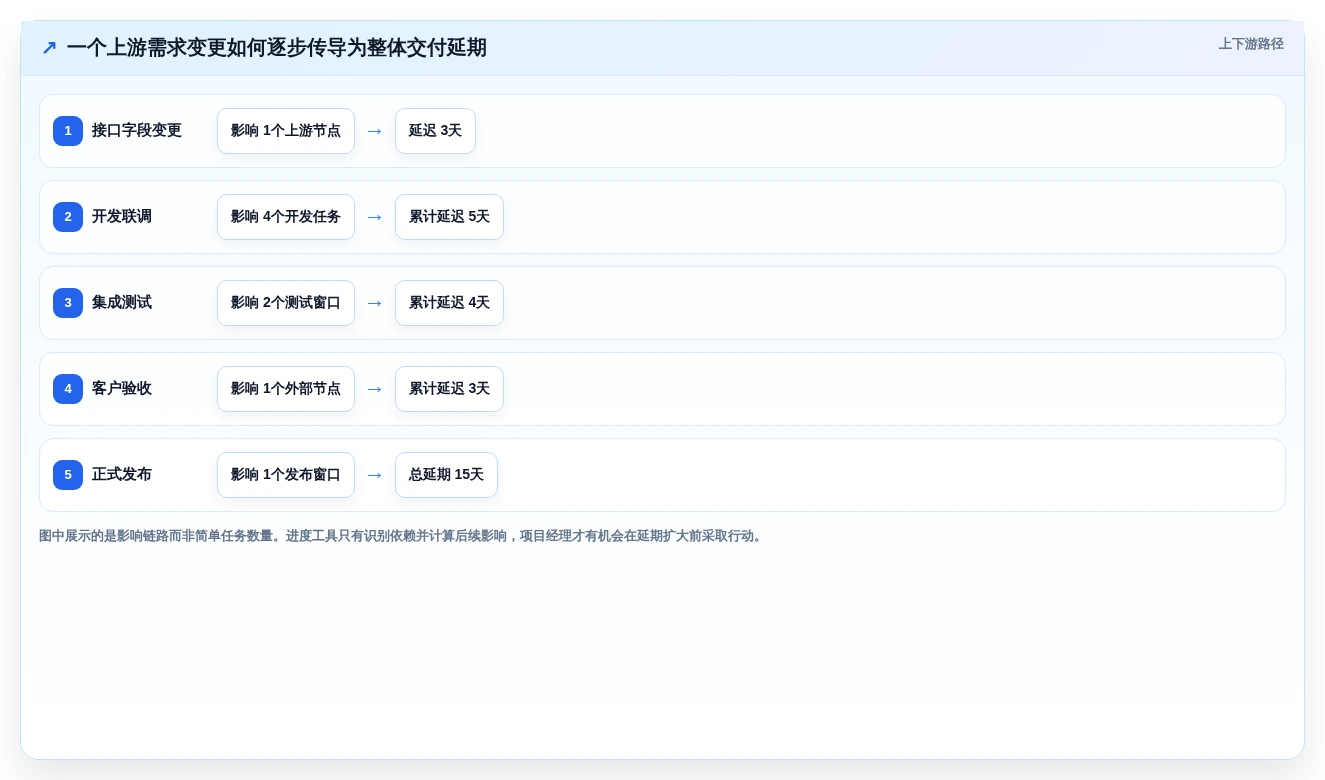Click the step 2 number badge
1325x780 pixels.
click(x=68, y=217)
